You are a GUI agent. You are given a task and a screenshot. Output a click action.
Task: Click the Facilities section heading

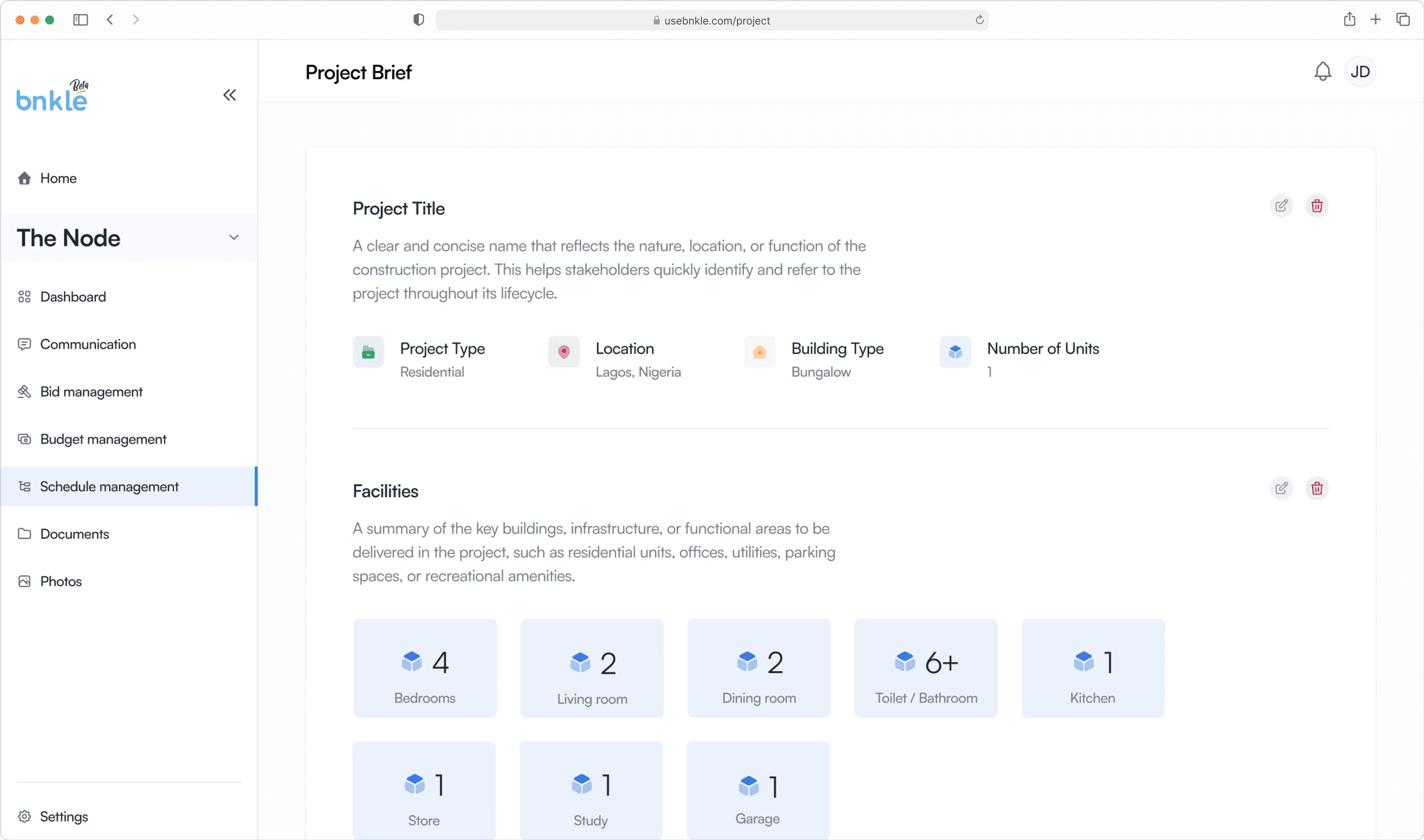pyautogui.click(x=385, y=491)
